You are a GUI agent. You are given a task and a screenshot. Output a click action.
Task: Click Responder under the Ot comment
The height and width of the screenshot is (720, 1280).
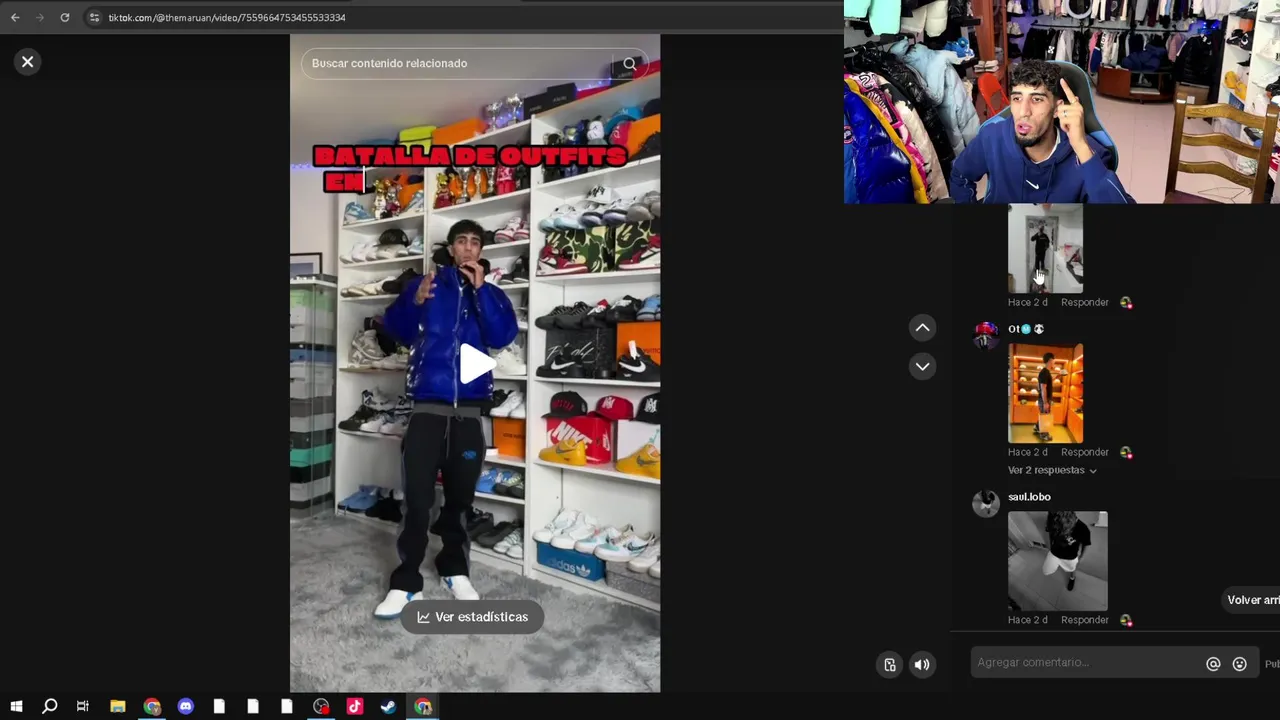(x=1085, y=452)
